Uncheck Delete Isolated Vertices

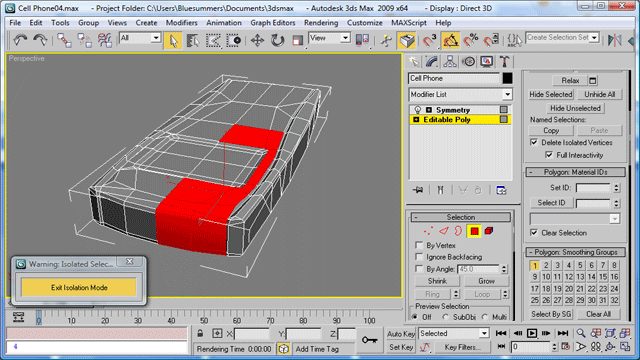click(x=534, y=142)
